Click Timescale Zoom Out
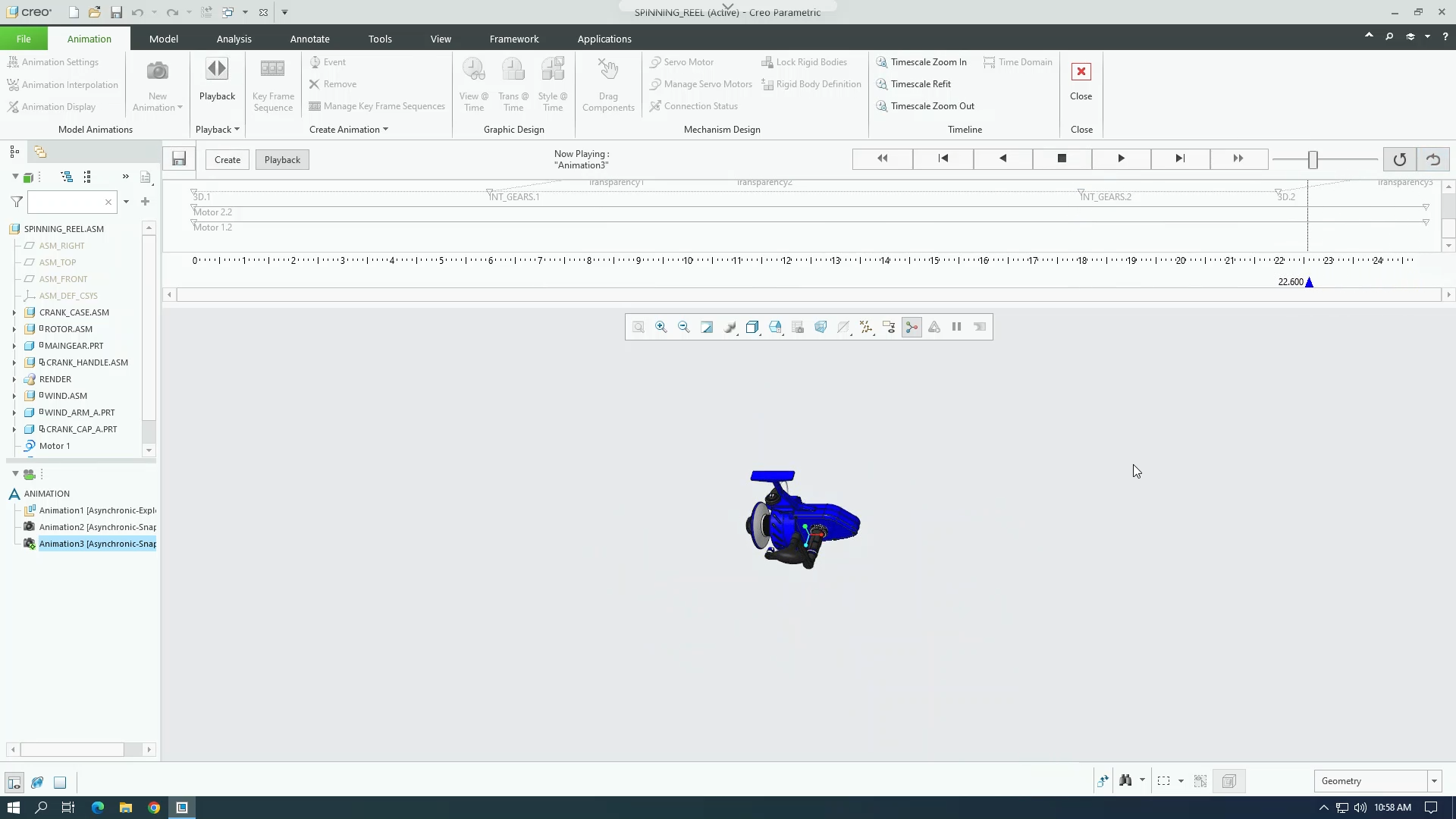The image size is (1456, 819). coord(925,106)
